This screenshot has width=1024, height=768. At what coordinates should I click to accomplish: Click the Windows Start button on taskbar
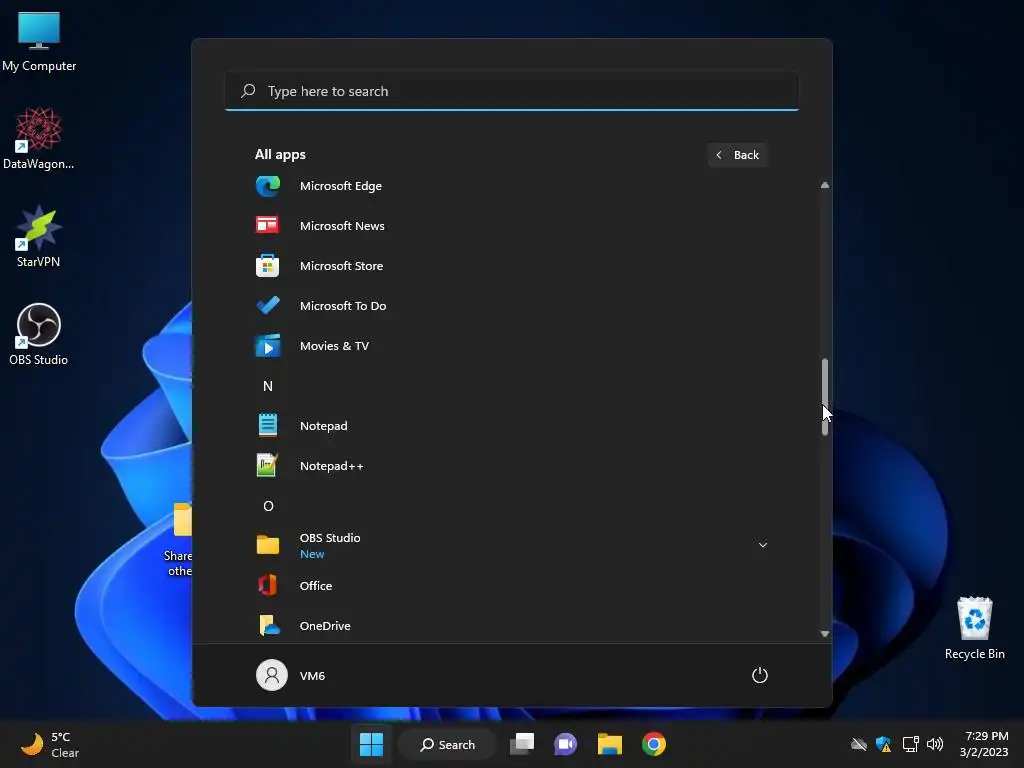tap(372, 744)
